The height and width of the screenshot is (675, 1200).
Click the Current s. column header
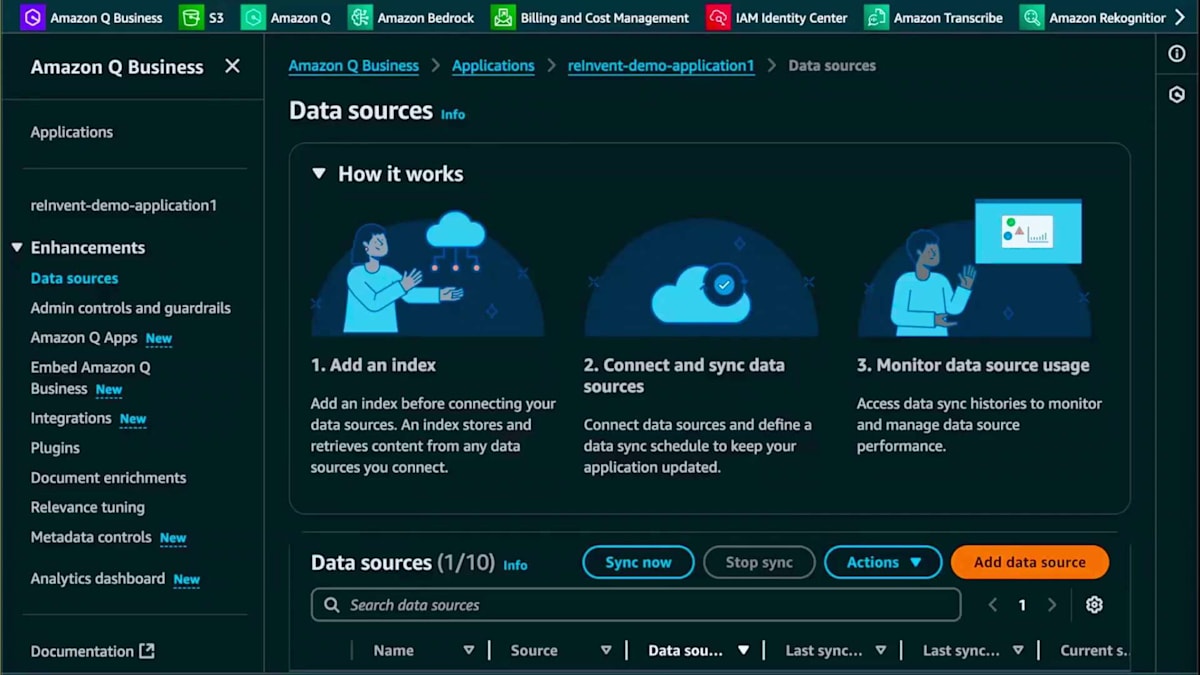pyautogui.click(x=1094, y=650)
